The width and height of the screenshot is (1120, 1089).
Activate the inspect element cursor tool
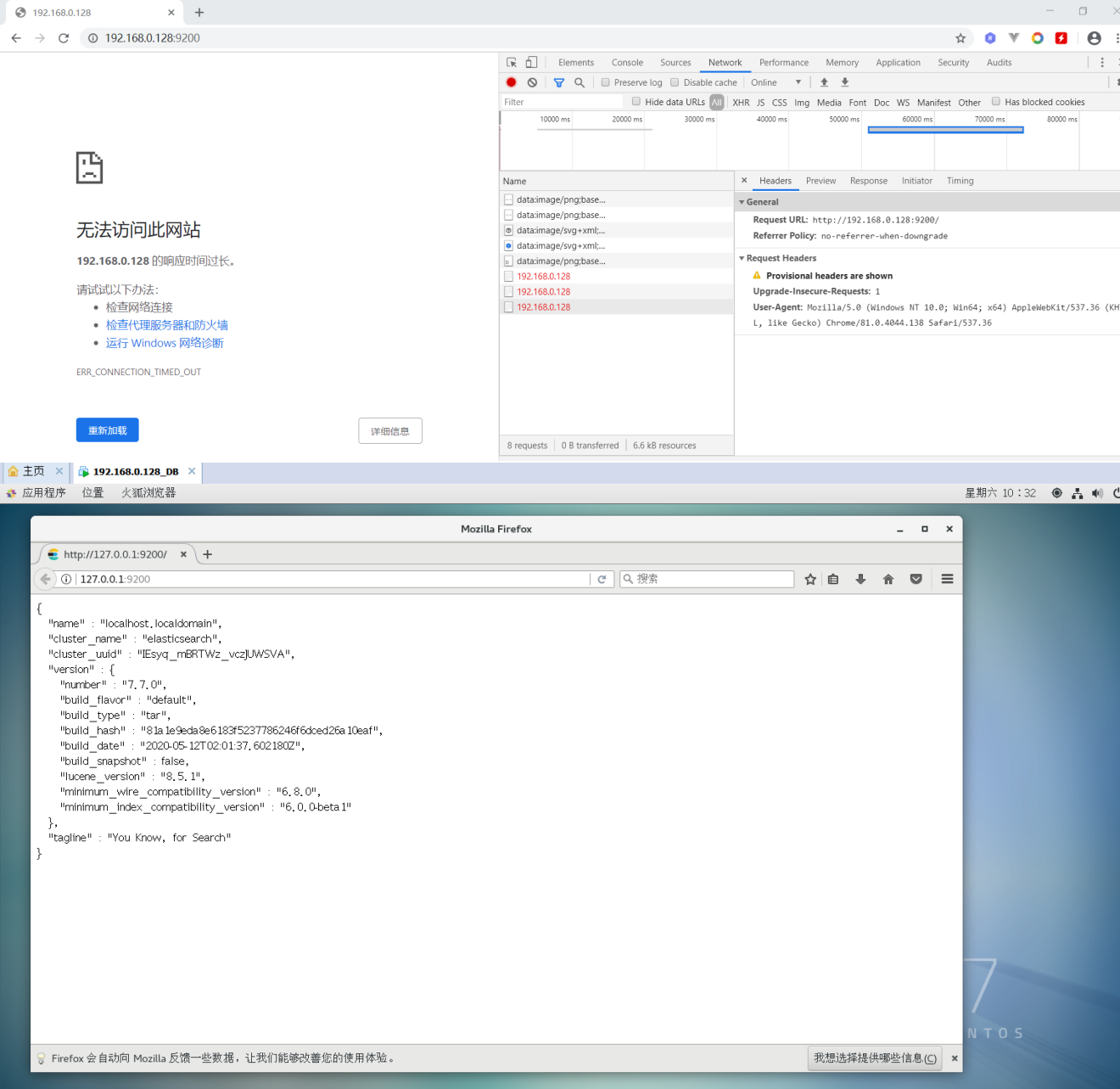(511, 61)
